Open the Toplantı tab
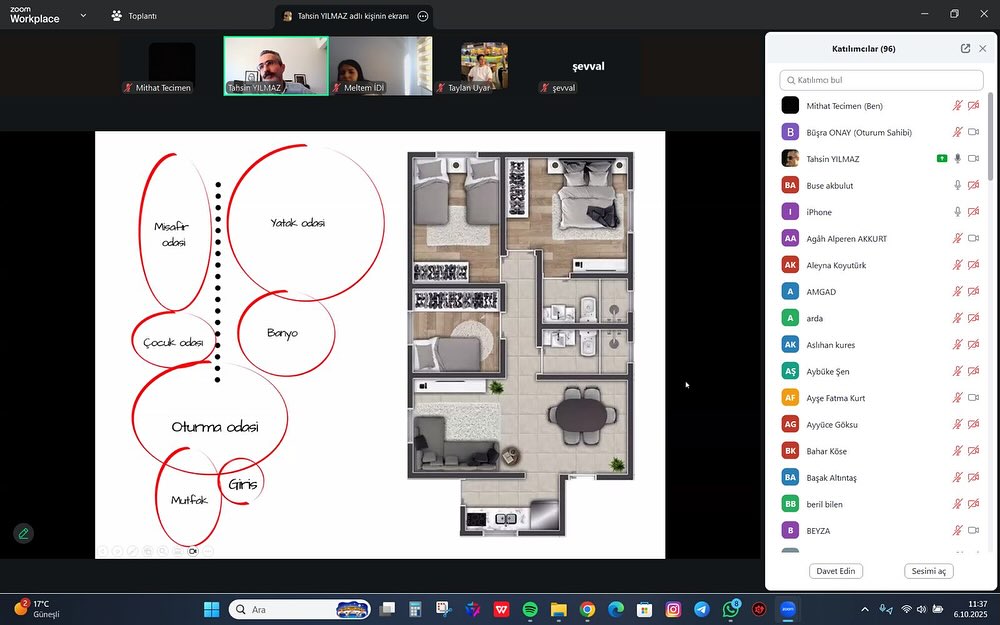The width and height of the screenshot is (1000, 625). coord(134,16)
